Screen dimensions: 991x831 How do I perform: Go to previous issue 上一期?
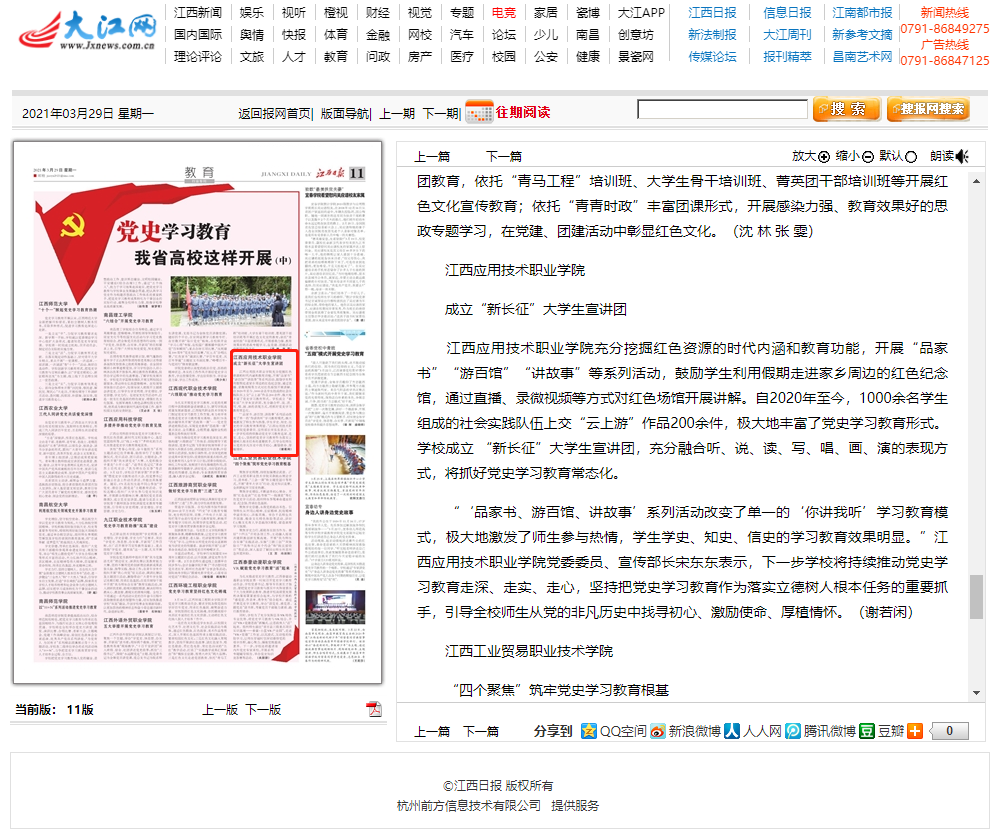pos(397,114)
